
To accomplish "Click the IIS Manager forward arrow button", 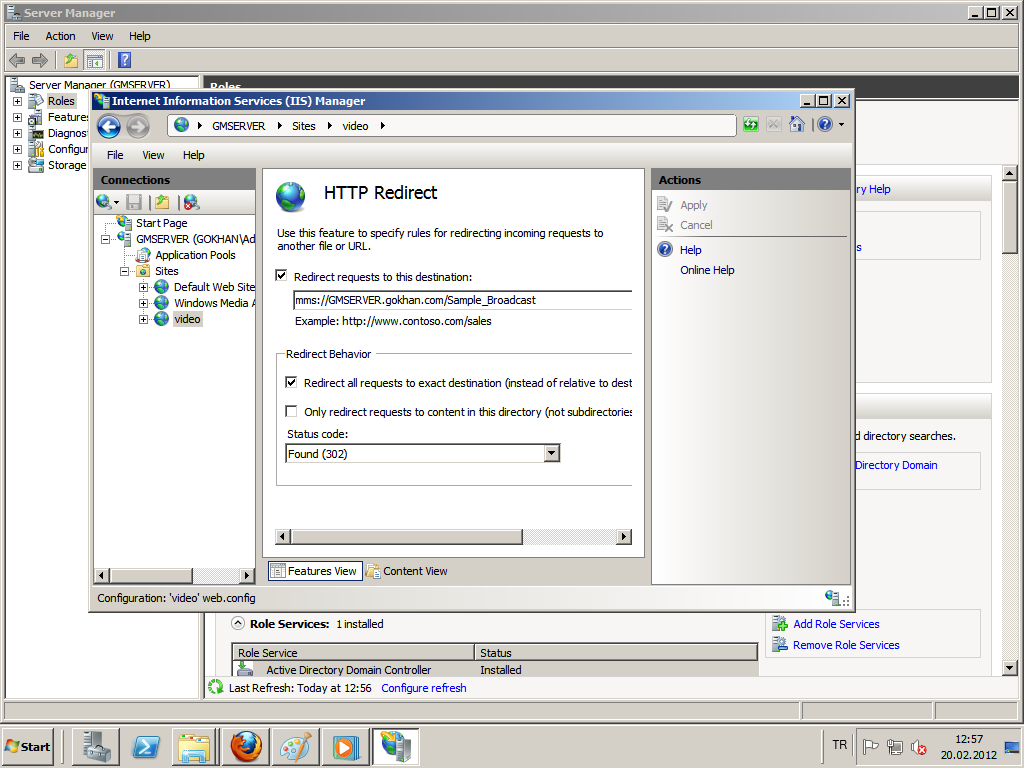I will [x=137, y=126].
